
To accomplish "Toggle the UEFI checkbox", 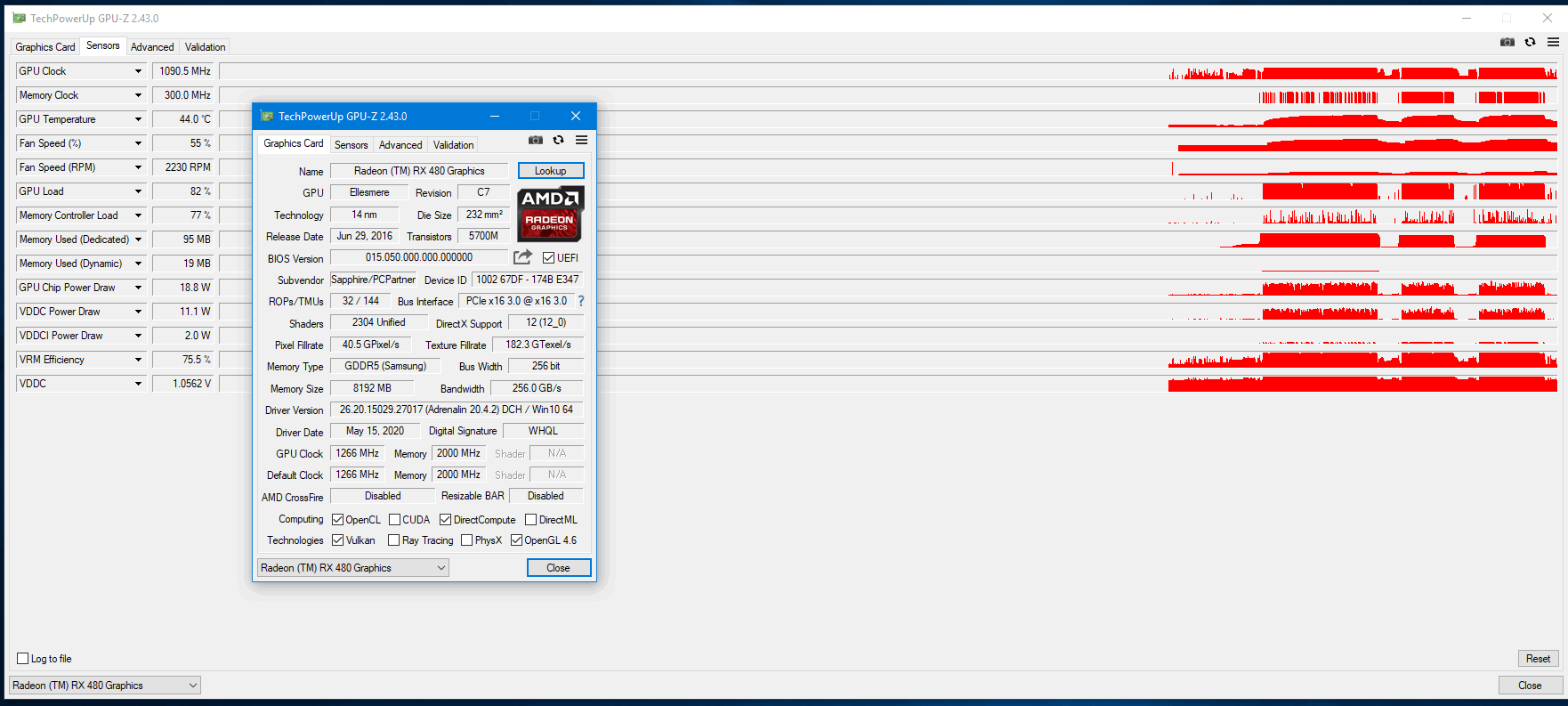I will pos(548,258).
